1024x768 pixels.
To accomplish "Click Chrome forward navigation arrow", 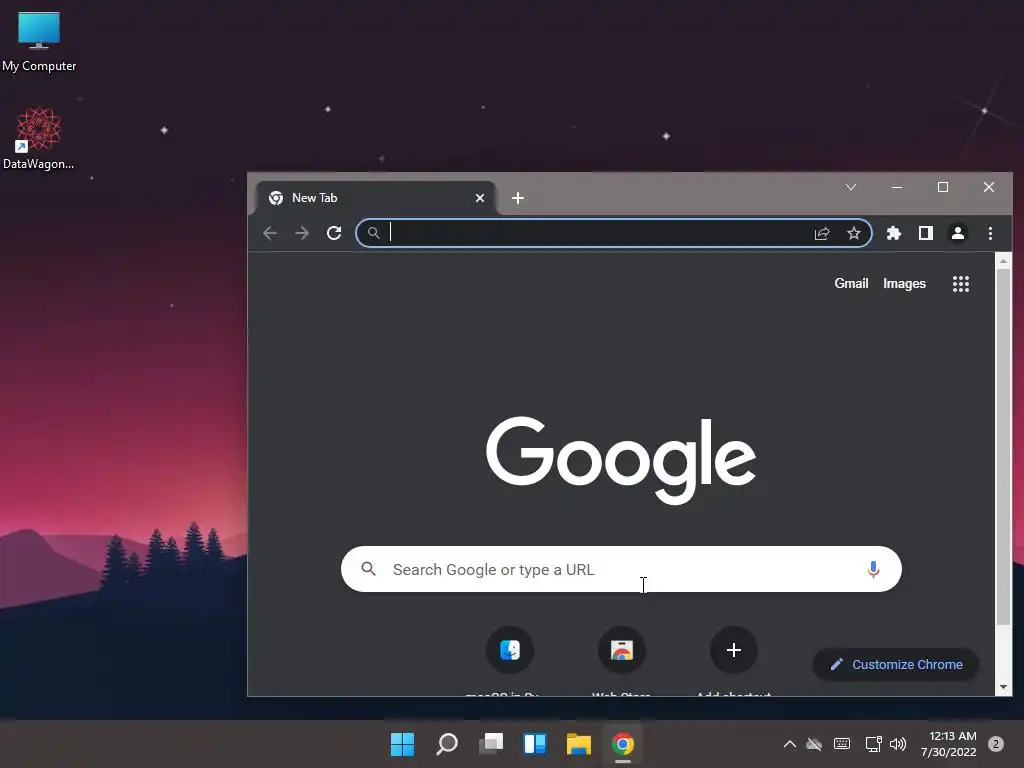I will pos(302,233).
